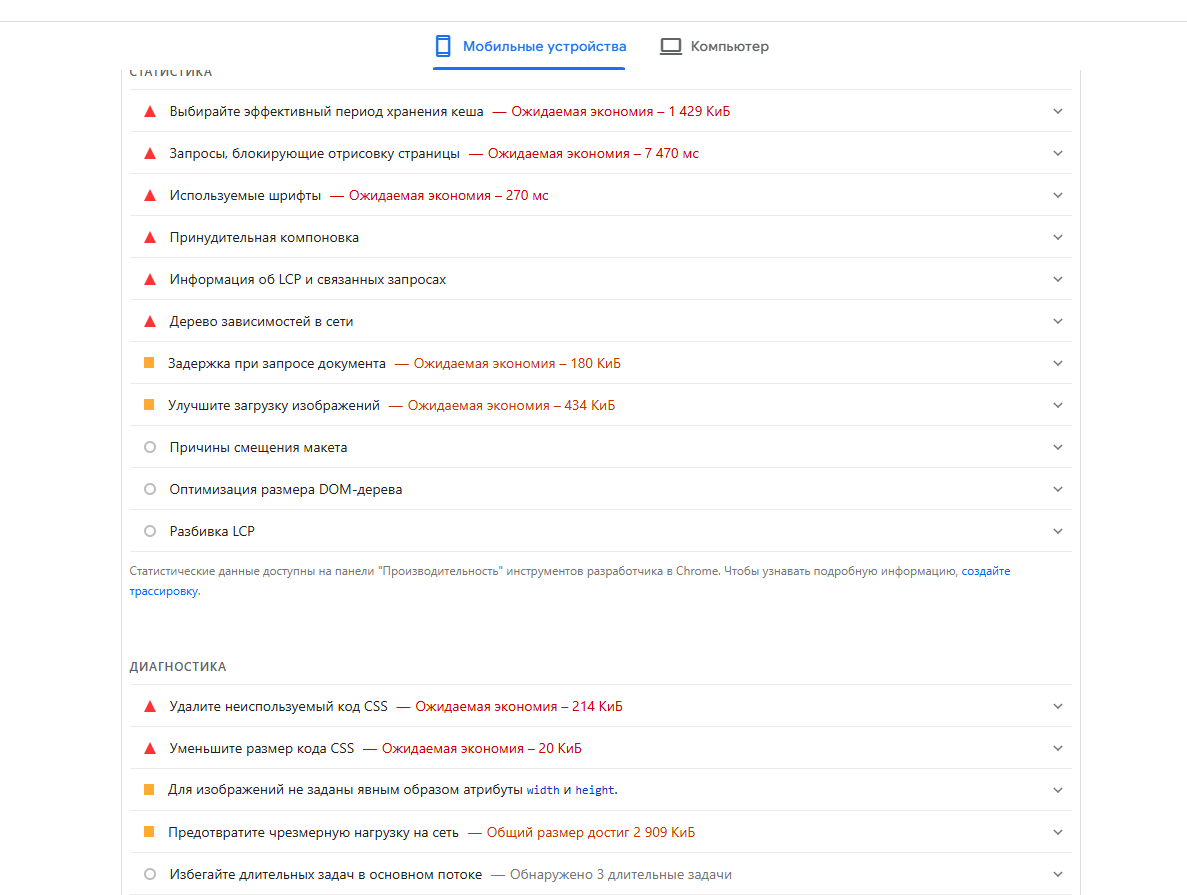The width and height of the screenshot is (1187, 895).
Task: Expand the DOM-дерева optimization chevron
Action: 1058,489
